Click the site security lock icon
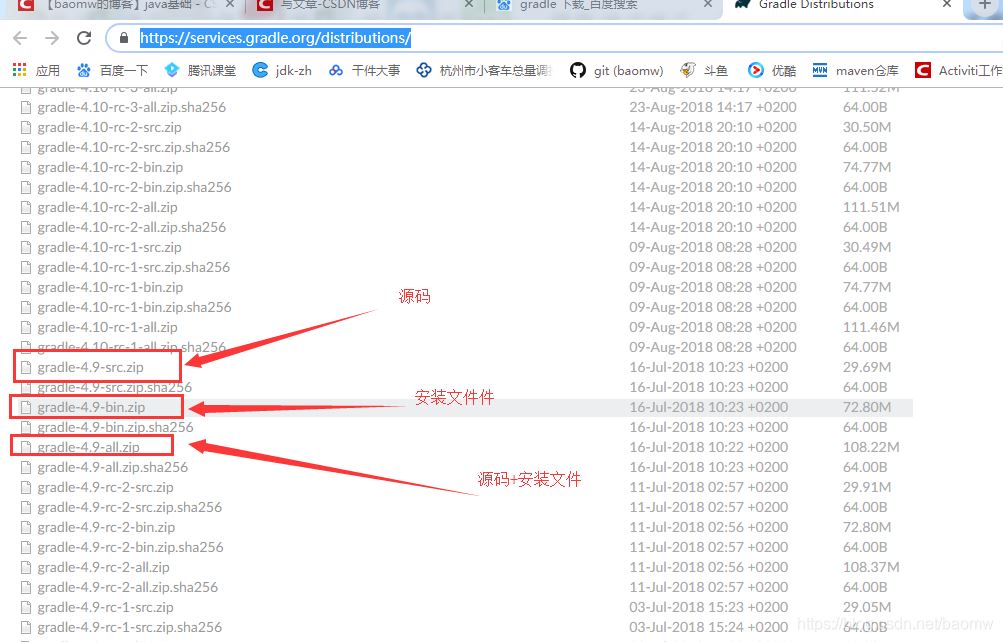1003x642 pixels. pos(123,39)
